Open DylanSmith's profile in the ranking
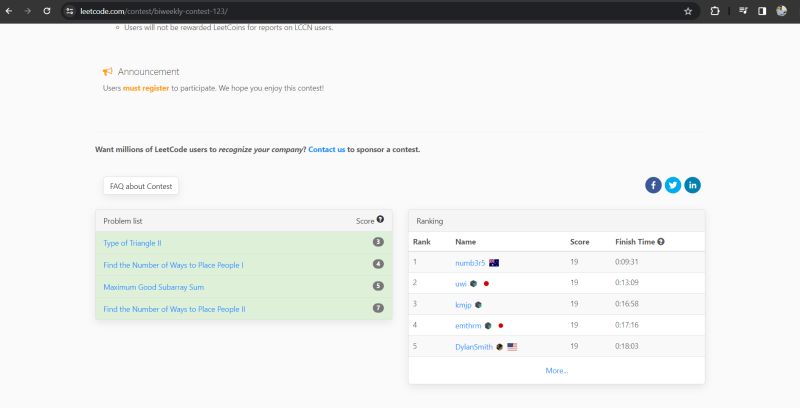This screenshot has height=408, width=800. coord(473,346)
